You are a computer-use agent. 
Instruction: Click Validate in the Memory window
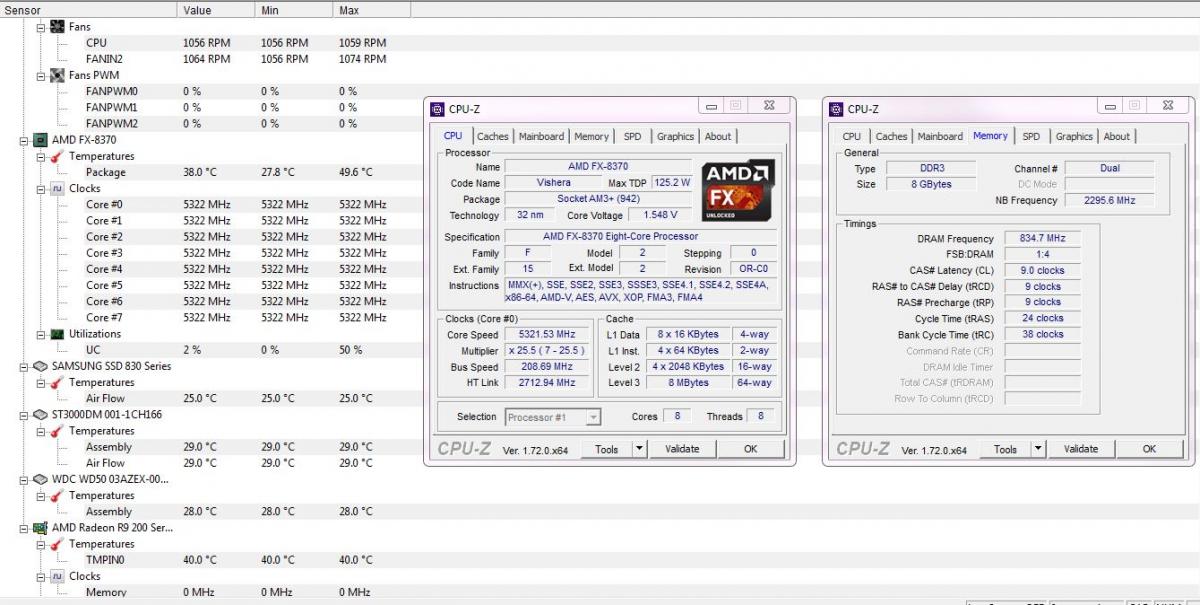click(x=1081, y=449)
